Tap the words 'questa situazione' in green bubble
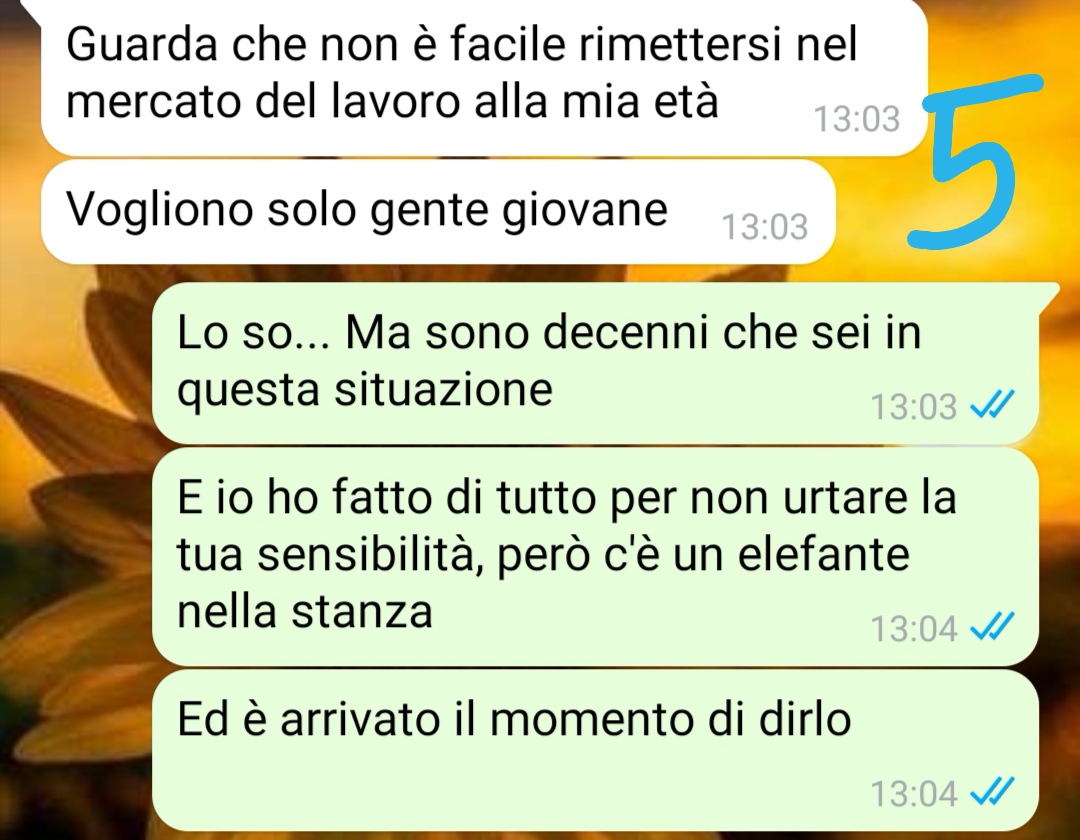 [365, 390]
